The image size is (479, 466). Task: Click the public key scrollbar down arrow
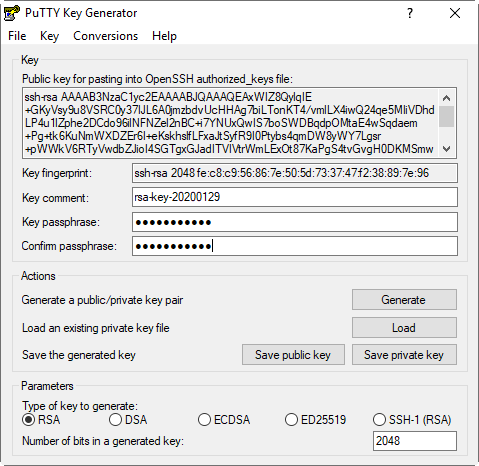446,149
